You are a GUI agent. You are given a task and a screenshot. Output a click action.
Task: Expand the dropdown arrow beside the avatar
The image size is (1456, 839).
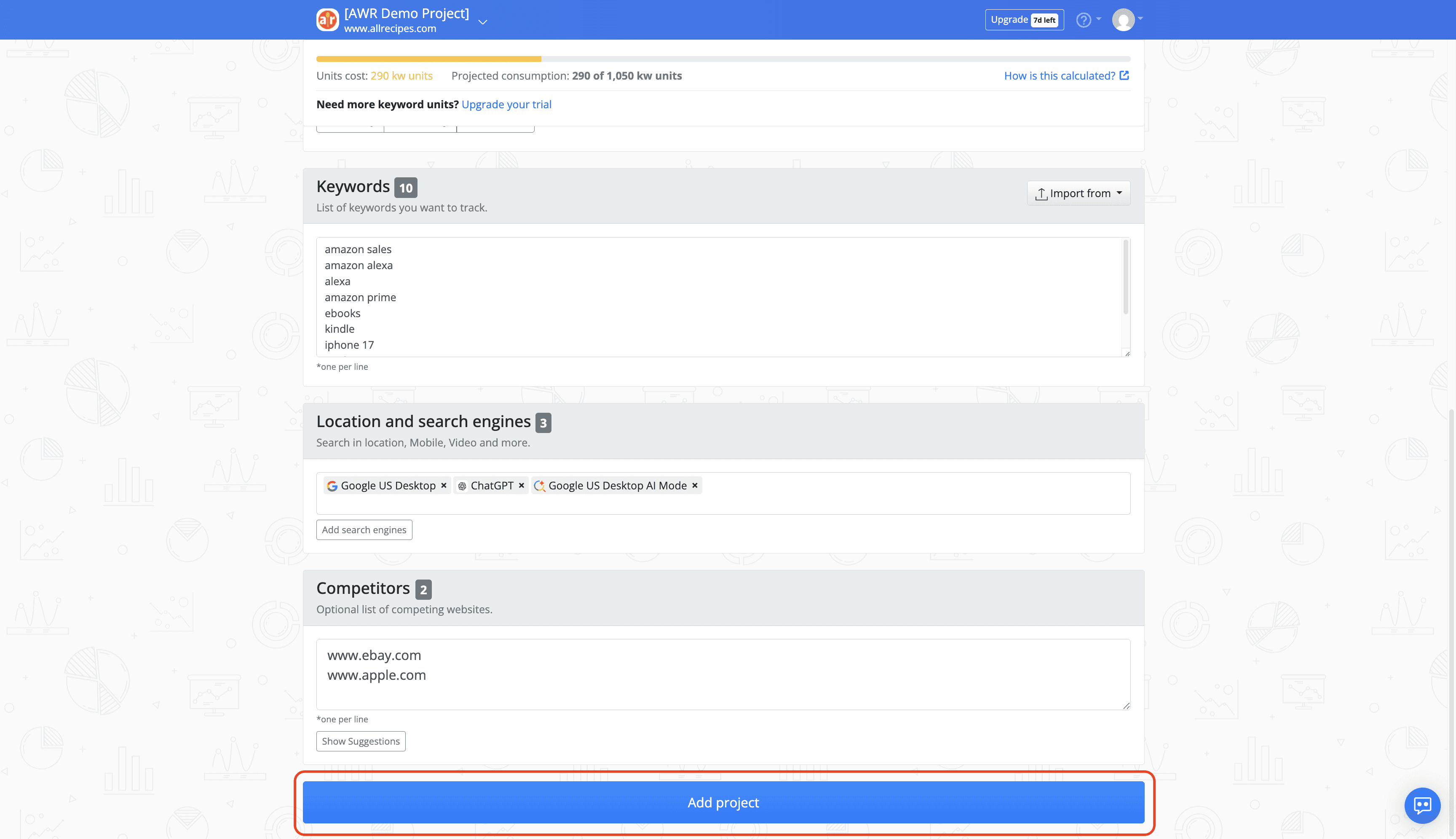tap(1141, 19)
